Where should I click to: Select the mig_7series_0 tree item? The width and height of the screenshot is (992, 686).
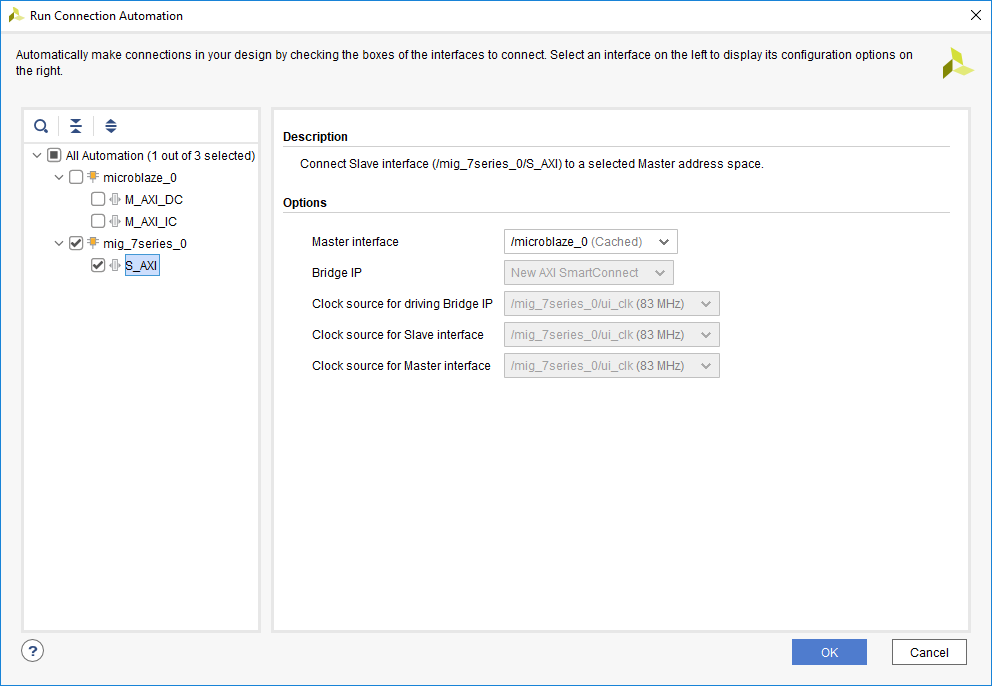145,243
